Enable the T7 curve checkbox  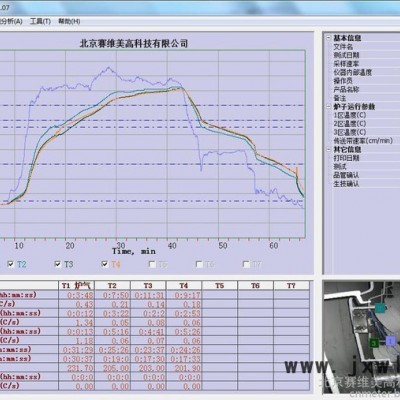[246, 264]
